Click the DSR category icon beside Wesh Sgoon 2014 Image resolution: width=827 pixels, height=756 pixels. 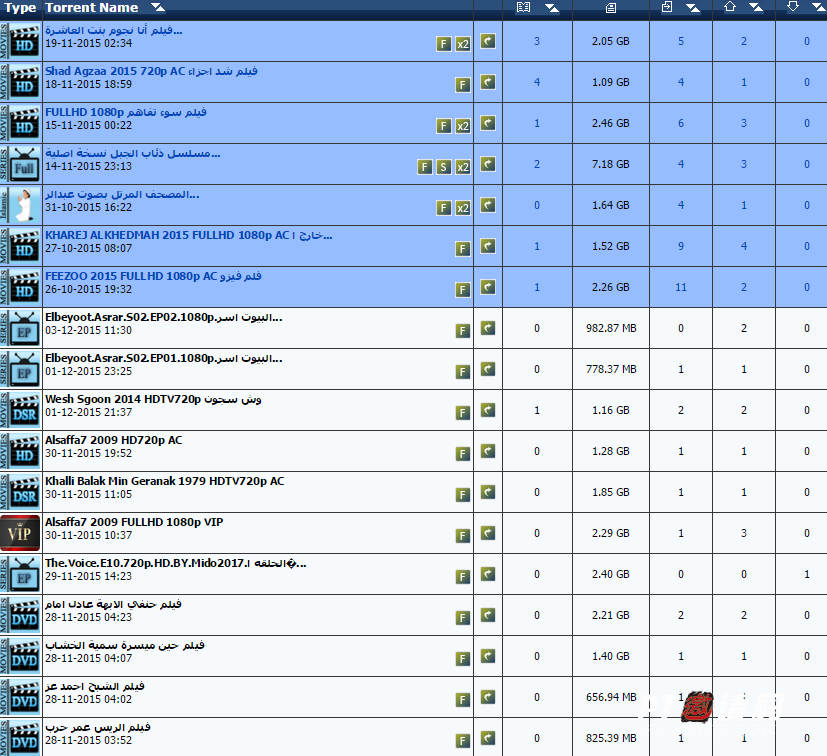[x=20, y=411]
